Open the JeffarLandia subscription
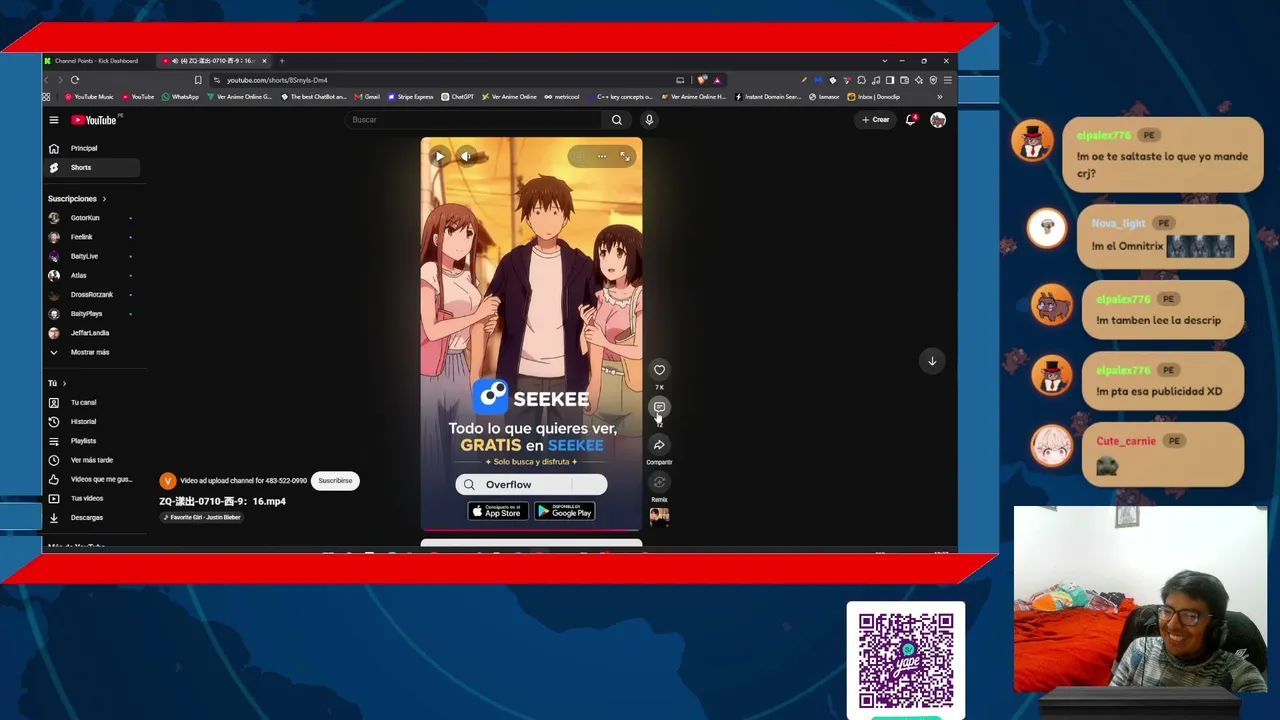Image resolution: width=1280 pixels, height=720 pixels. click(91, 333)
